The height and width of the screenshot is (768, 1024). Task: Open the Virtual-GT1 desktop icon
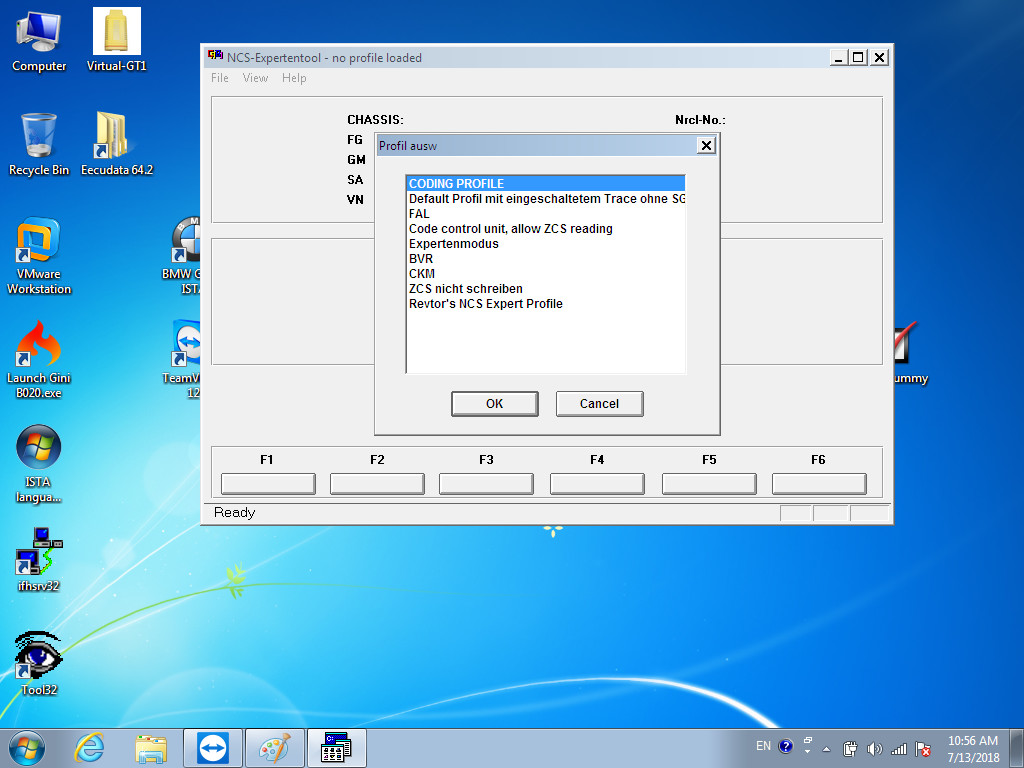pos(116,33)
